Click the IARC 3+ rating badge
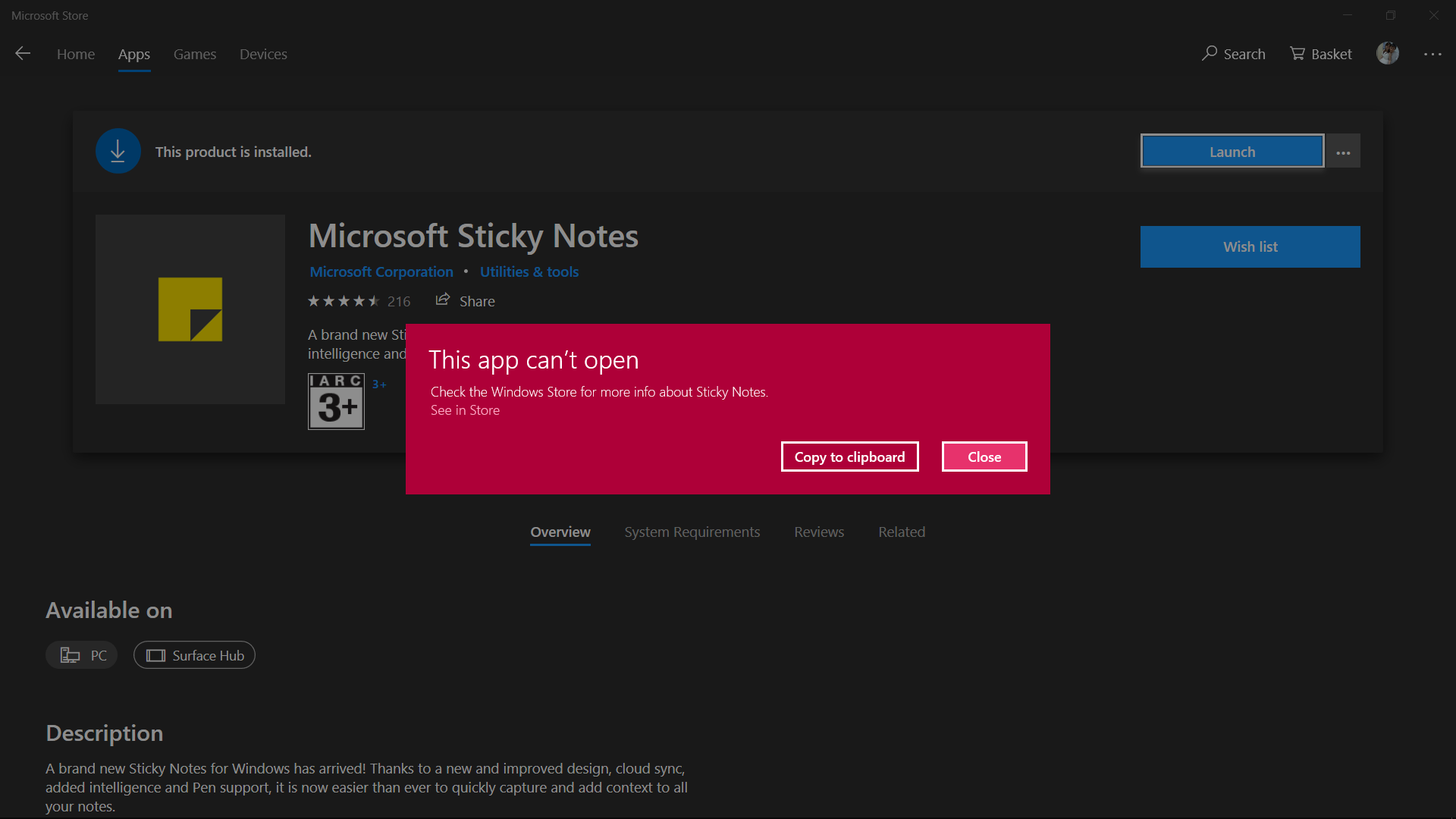This screenshot has width=1456, height=819. coord(336,401)
